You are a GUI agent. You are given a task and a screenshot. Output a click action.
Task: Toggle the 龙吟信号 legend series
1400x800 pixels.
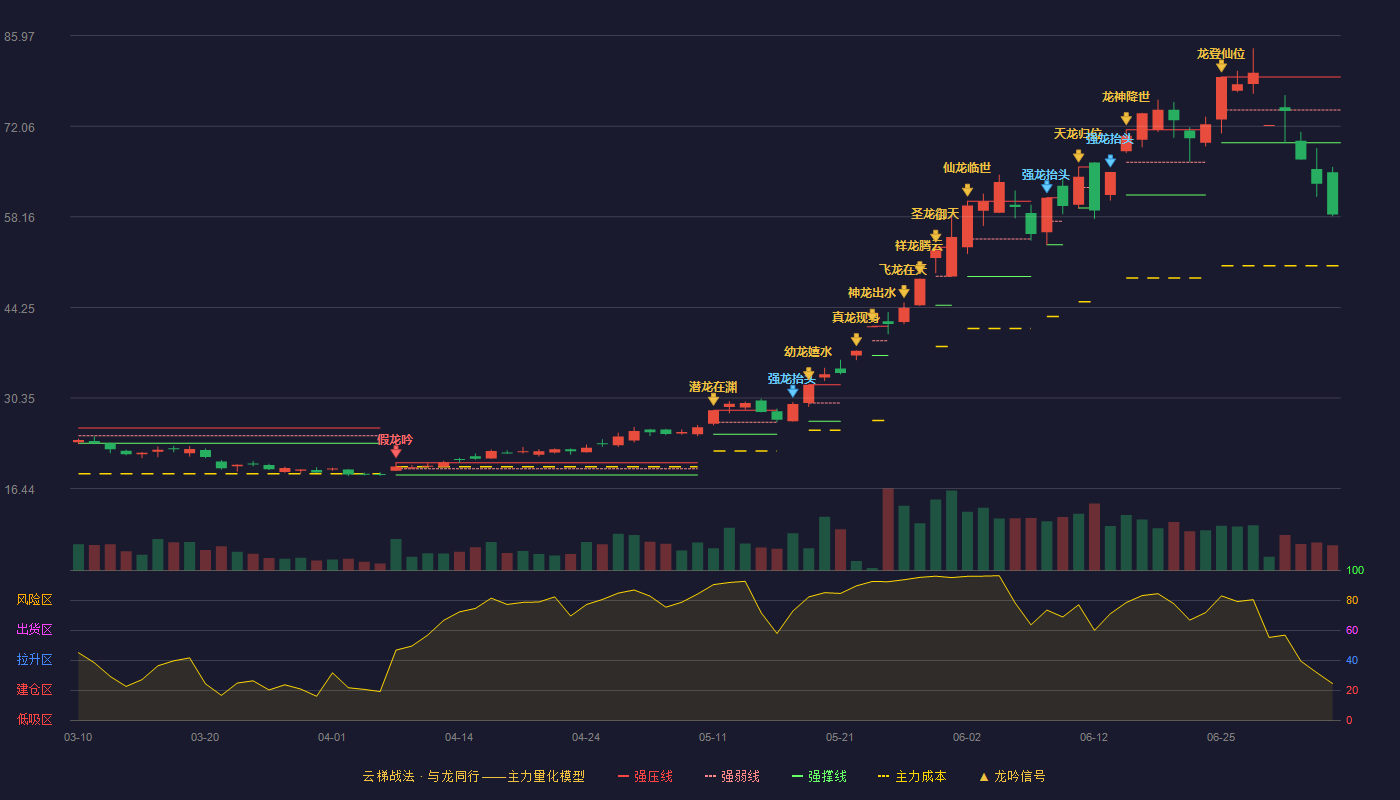(x=1012, y=776)
